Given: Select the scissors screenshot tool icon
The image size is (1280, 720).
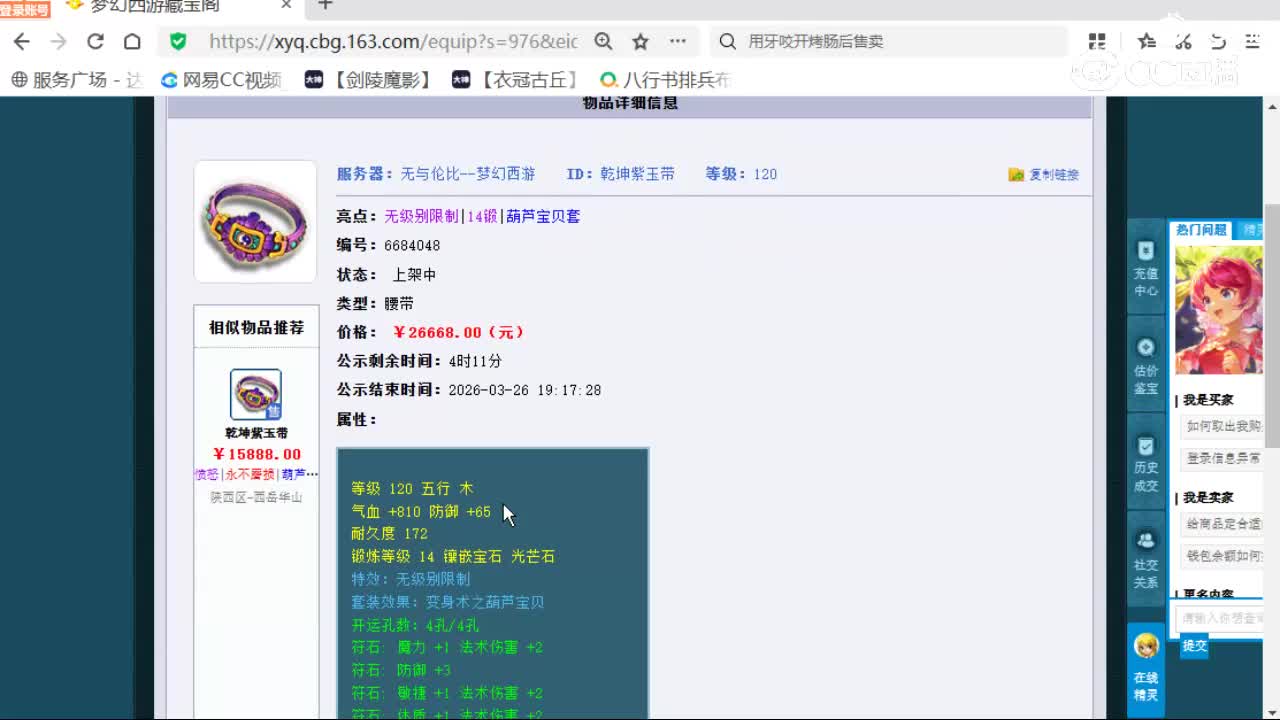Looking at the screenshot, I should click(x=1184, y=41).
